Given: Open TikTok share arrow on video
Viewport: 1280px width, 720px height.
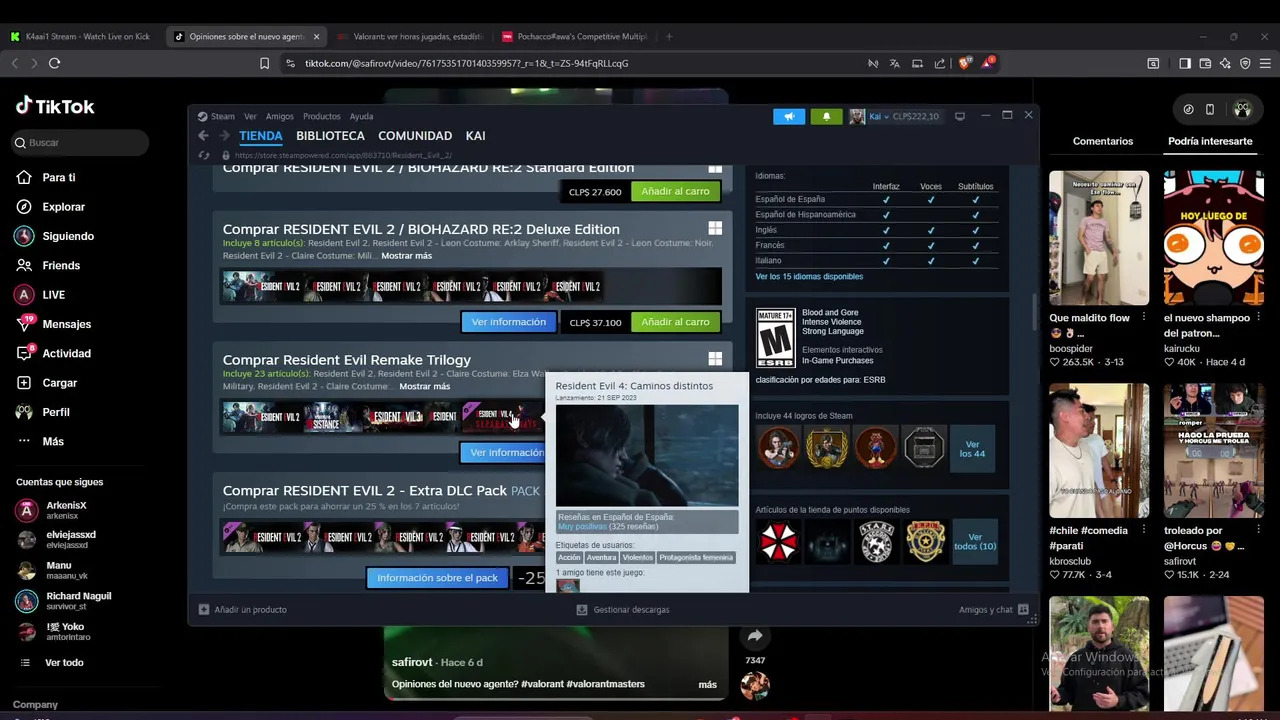Looking at the screenshot, I should tap(755, 636).
